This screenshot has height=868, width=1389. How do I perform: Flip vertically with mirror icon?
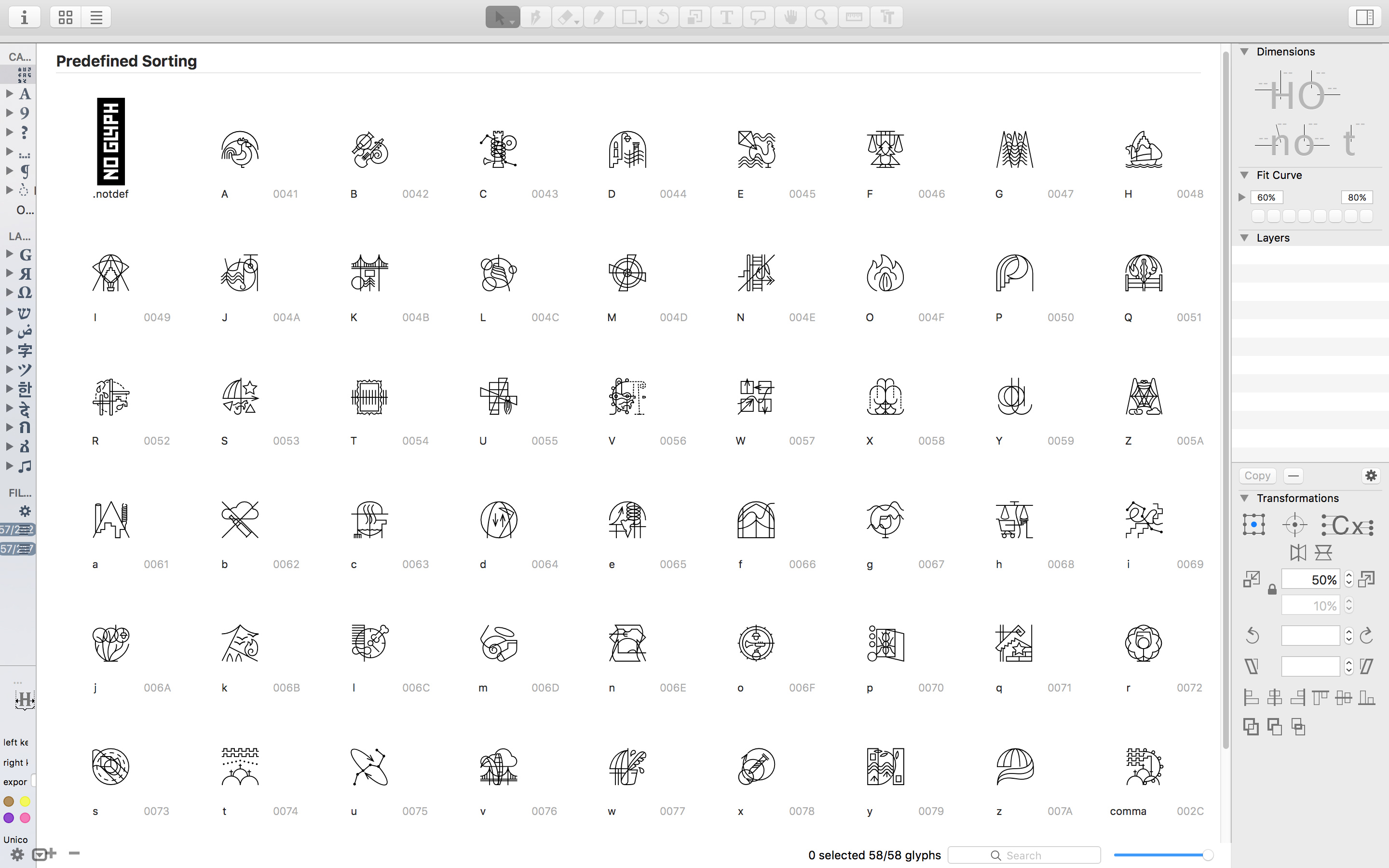1323,553
